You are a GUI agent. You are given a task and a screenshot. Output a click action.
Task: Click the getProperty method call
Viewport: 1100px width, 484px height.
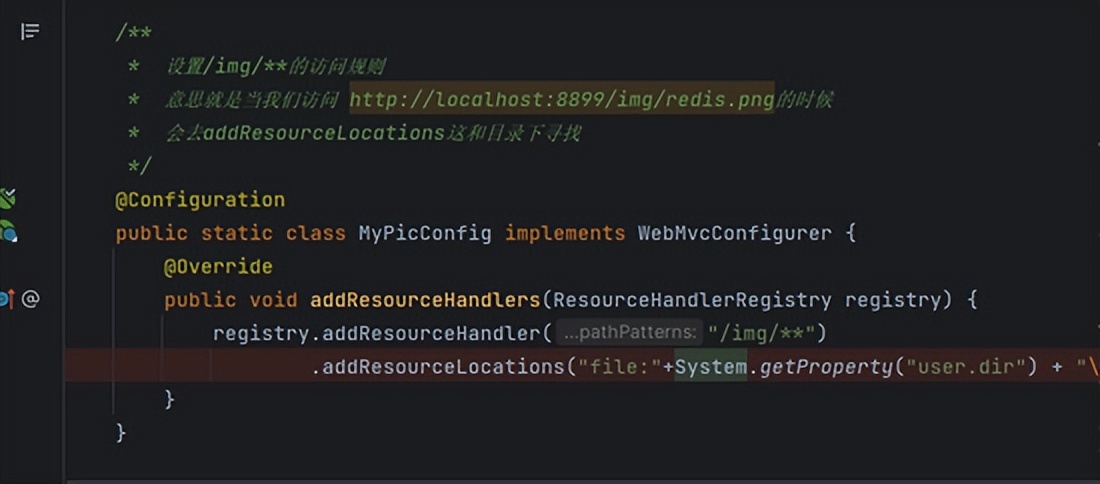[x=825, y=368]
